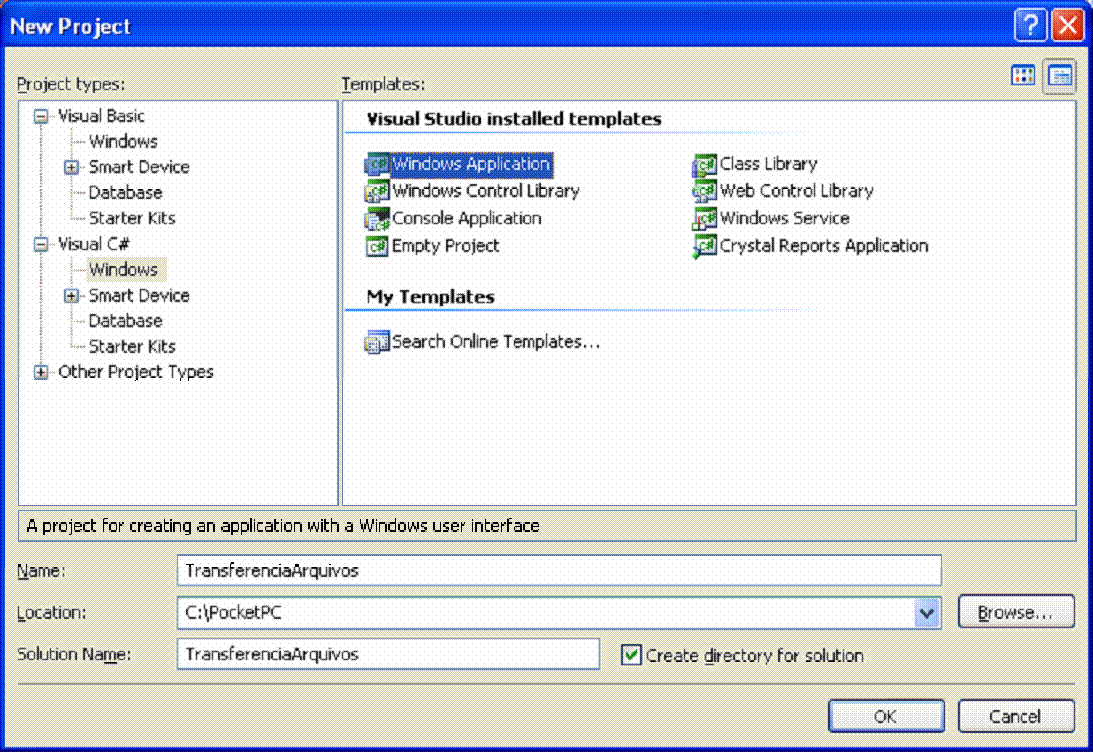Click the Windows Control Library label
The height and width of the screenshot is (752, 1093).
pos(486,191)
